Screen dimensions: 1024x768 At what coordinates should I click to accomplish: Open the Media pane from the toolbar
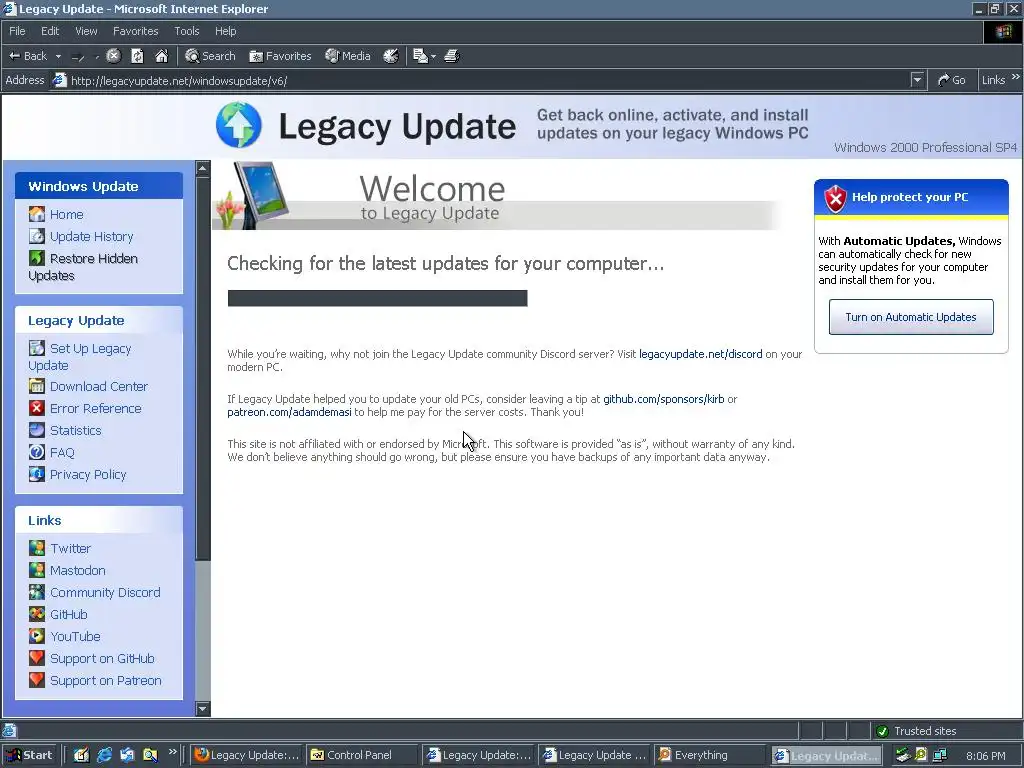coord(348,56)
